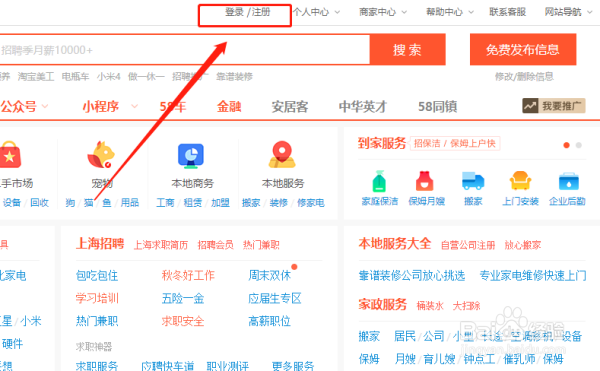Open the 租赁 subcategory link
This screenshot has height=371, width=600.
pyautogui.click(x=192, y=202)
